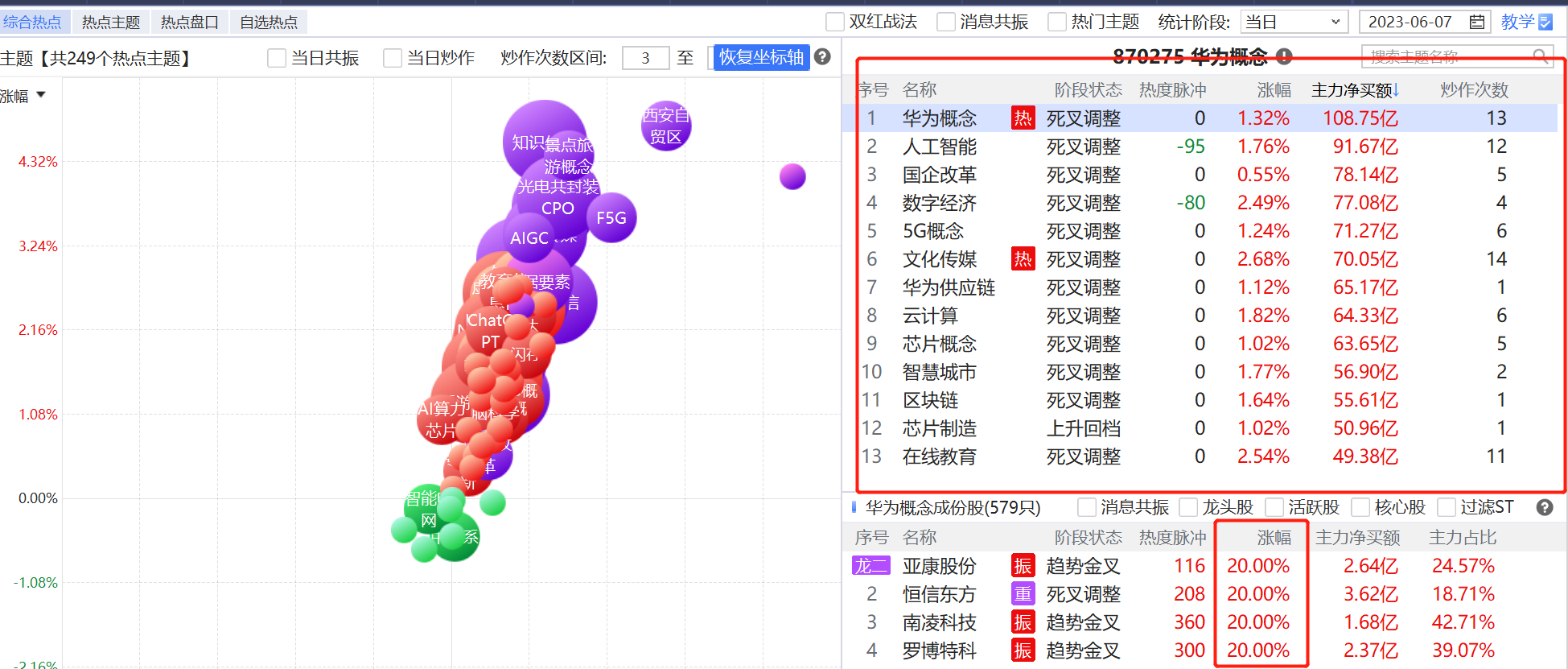Sort theme table by 涨幅 header
Screen dimensions: 1568x669
click(x=1274, y=90)
